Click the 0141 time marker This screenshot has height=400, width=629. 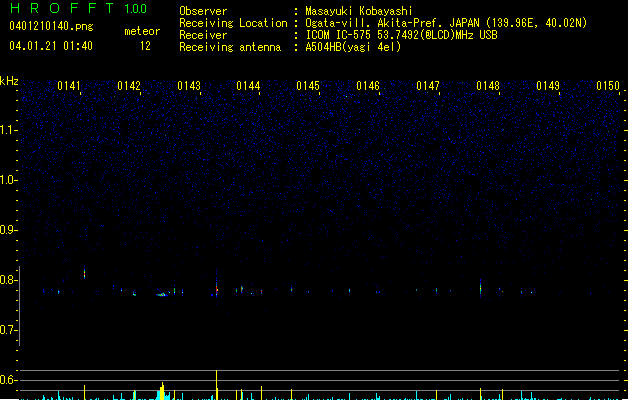click(x=69, y=86)
